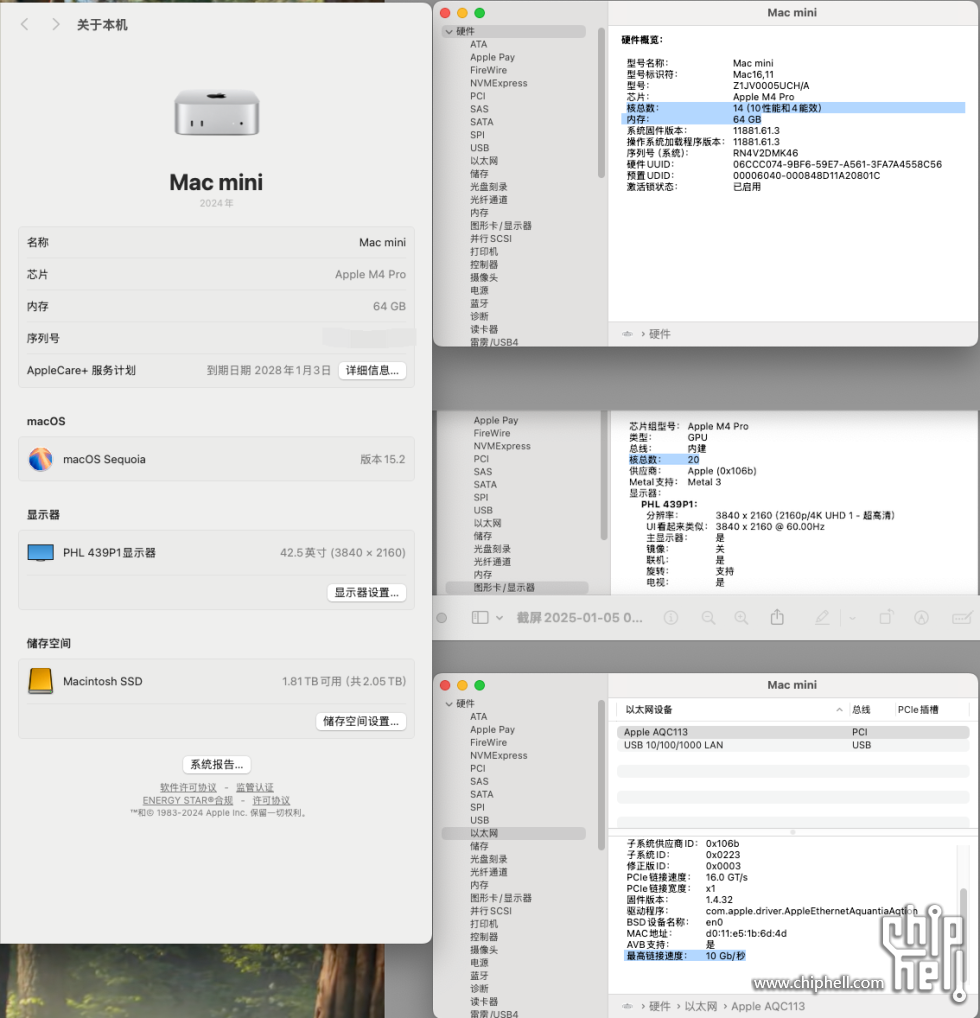Toggle the Preview sidebar view icon
This screenshot has height=1018, width=980.
(x=480, y=617)
